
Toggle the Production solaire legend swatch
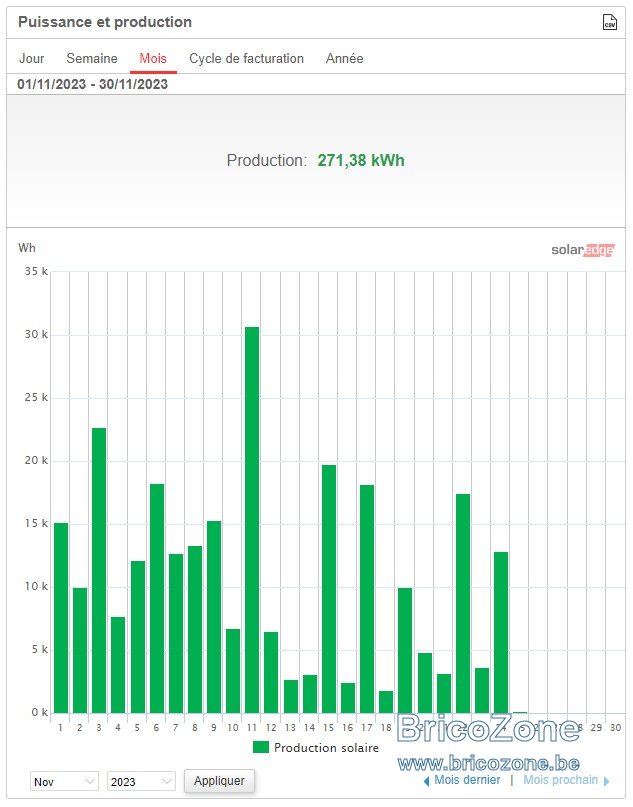[261, 747]
